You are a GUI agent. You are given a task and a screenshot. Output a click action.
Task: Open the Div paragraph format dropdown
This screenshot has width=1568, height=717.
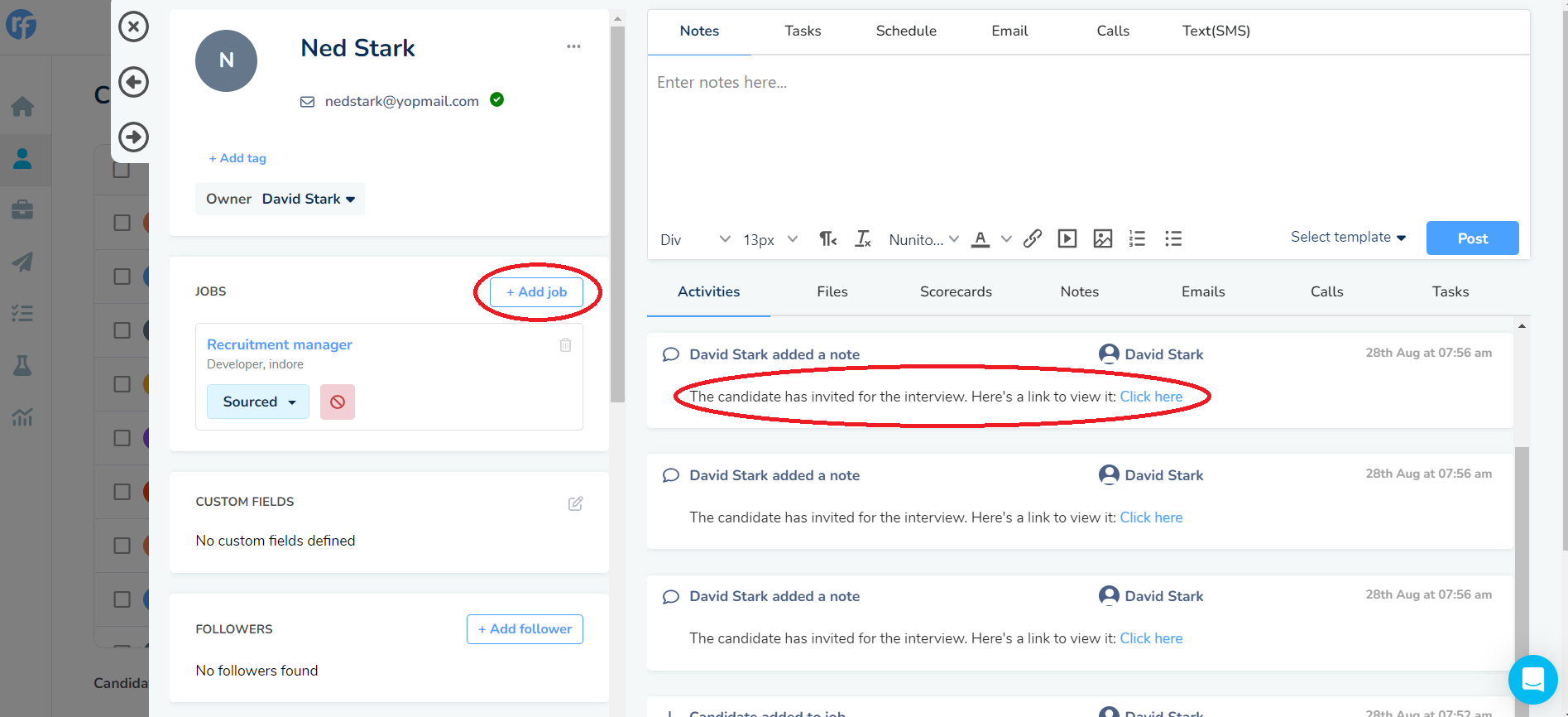tap(695, 239)
